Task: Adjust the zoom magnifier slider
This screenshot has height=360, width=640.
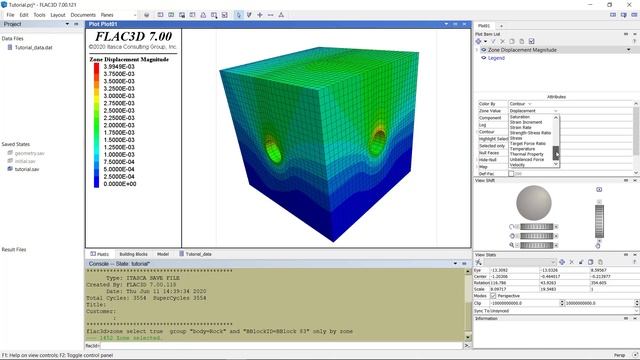Action: tap(536, 245)
